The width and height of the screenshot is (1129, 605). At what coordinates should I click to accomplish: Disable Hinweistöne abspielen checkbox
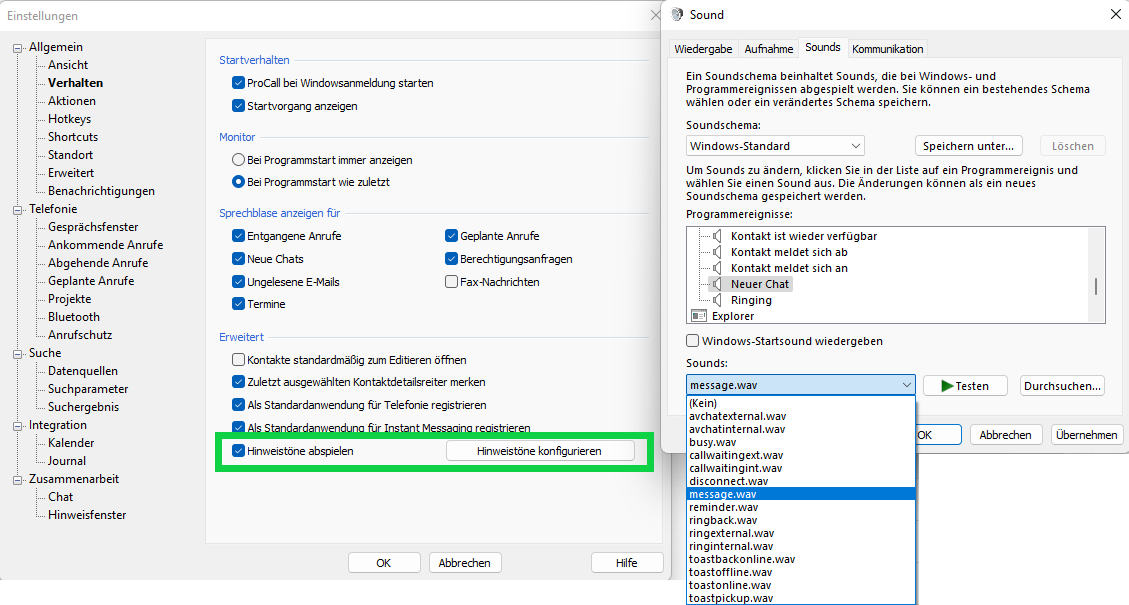(238, 451)
